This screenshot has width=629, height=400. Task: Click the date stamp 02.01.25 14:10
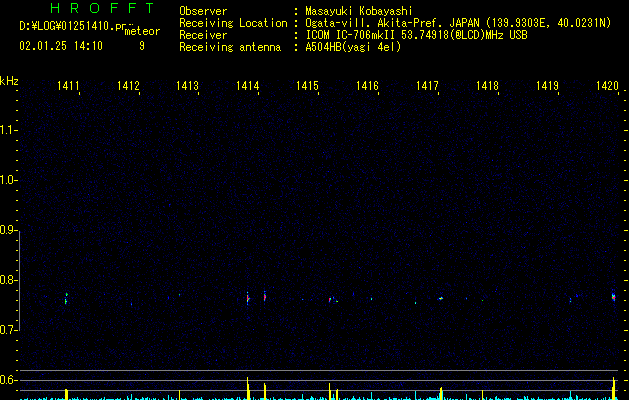pos(61,46)
